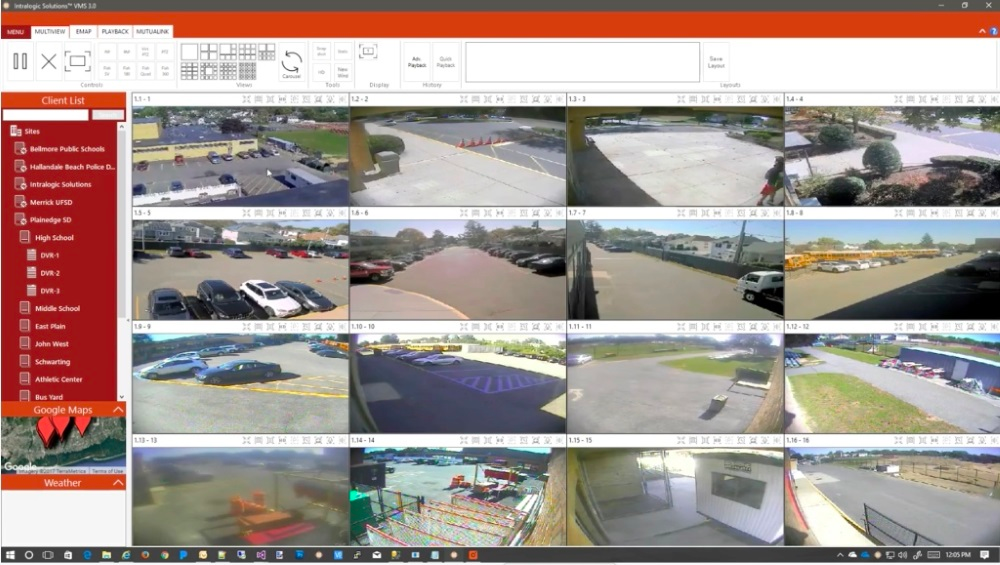The width and height of the screenshot is (1000, 565).
Task: Click the Display group screen icon
Action: pyautogui.click(x=368, y=51)
